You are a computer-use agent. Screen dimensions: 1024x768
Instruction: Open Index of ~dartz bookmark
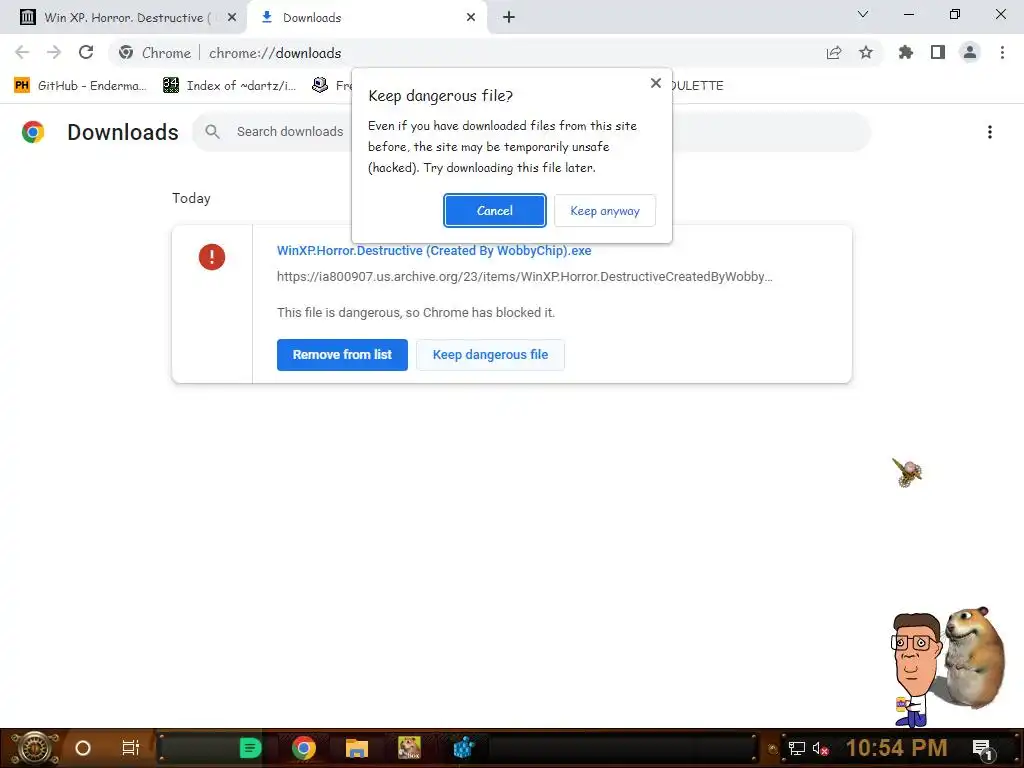click(x=229, y=86)
